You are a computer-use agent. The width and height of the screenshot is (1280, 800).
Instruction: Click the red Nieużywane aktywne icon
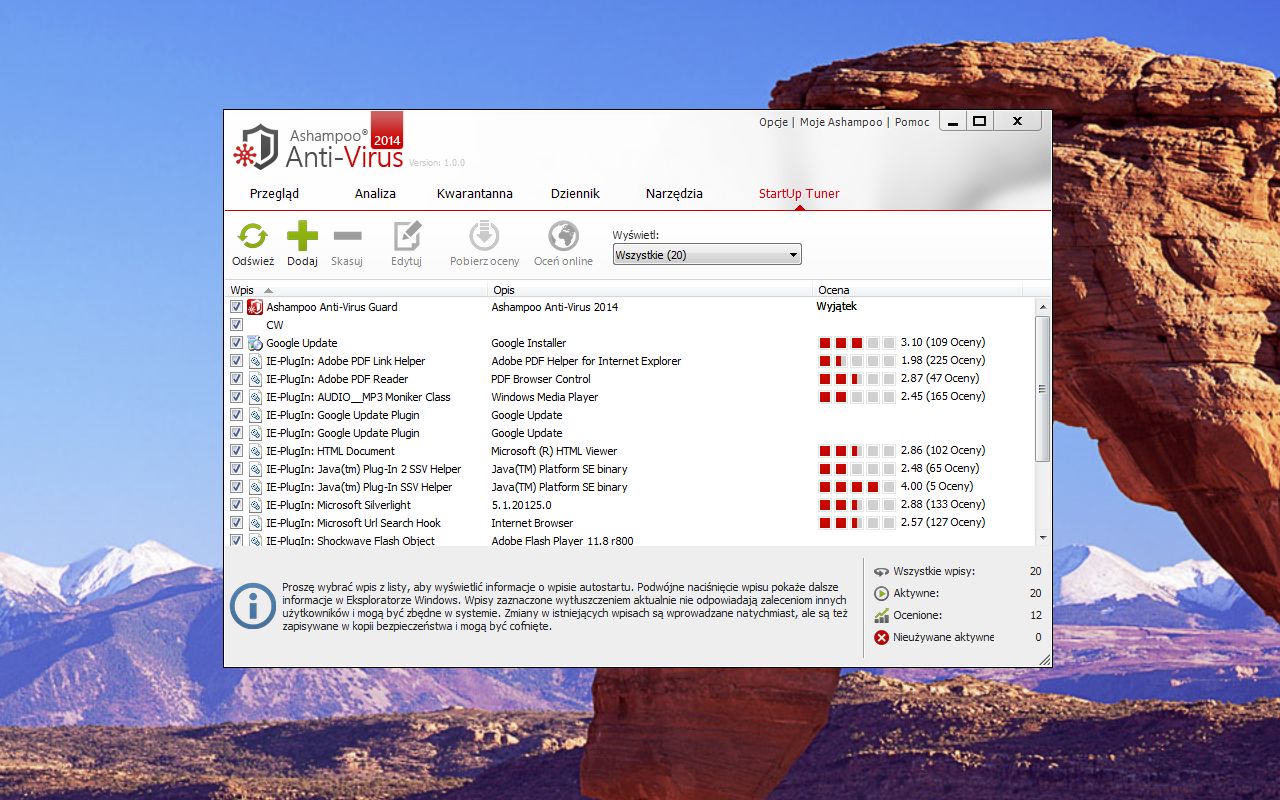coord(881,637)
